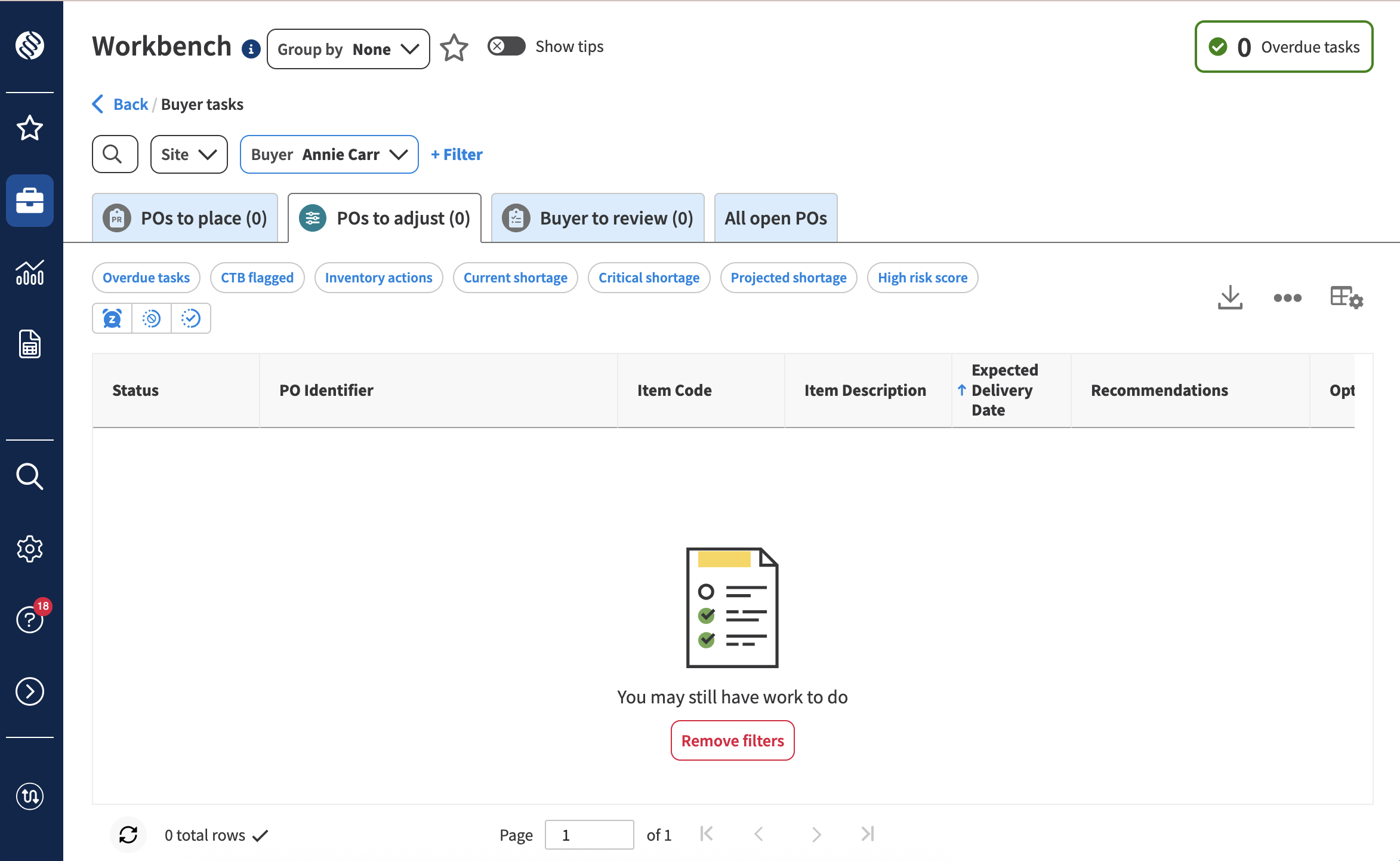1400x861 pixels.
Task: Click the Item Description column header
Action: 868,390
